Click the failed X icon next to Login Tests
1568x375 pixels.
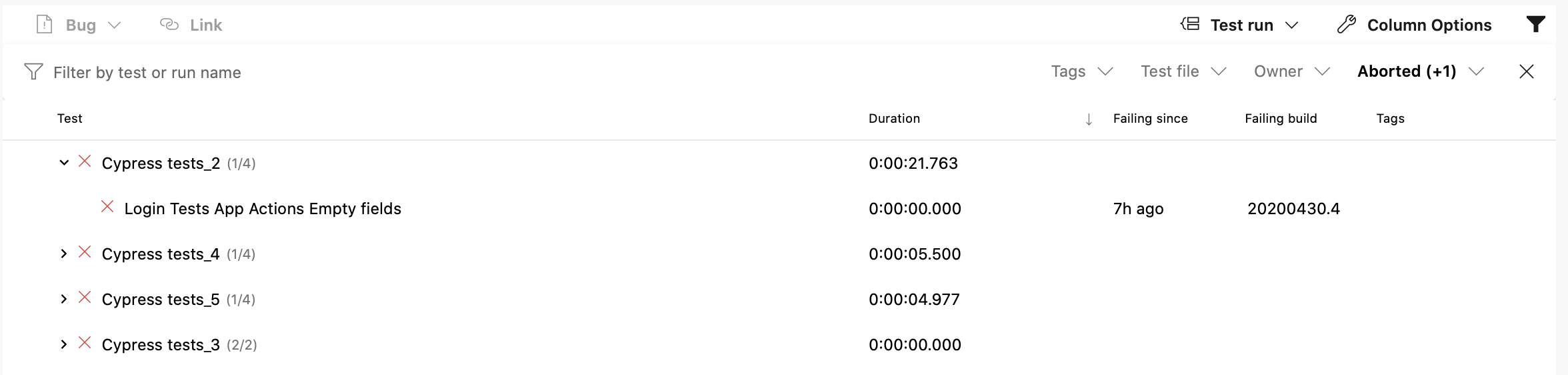[x=107, y=207]
